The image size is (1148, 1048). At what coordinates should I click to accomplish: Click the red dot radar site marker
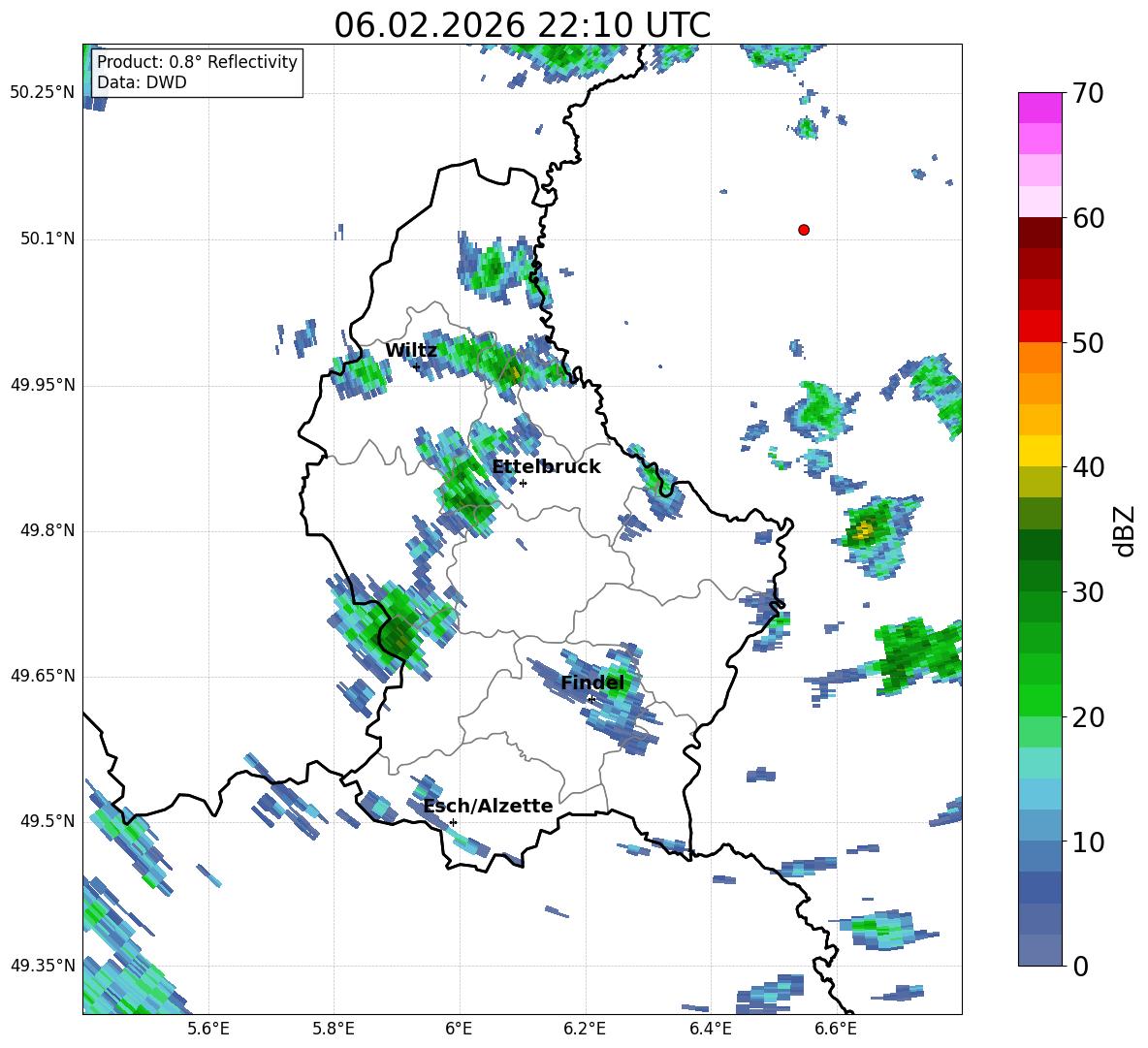pos(804,230)
